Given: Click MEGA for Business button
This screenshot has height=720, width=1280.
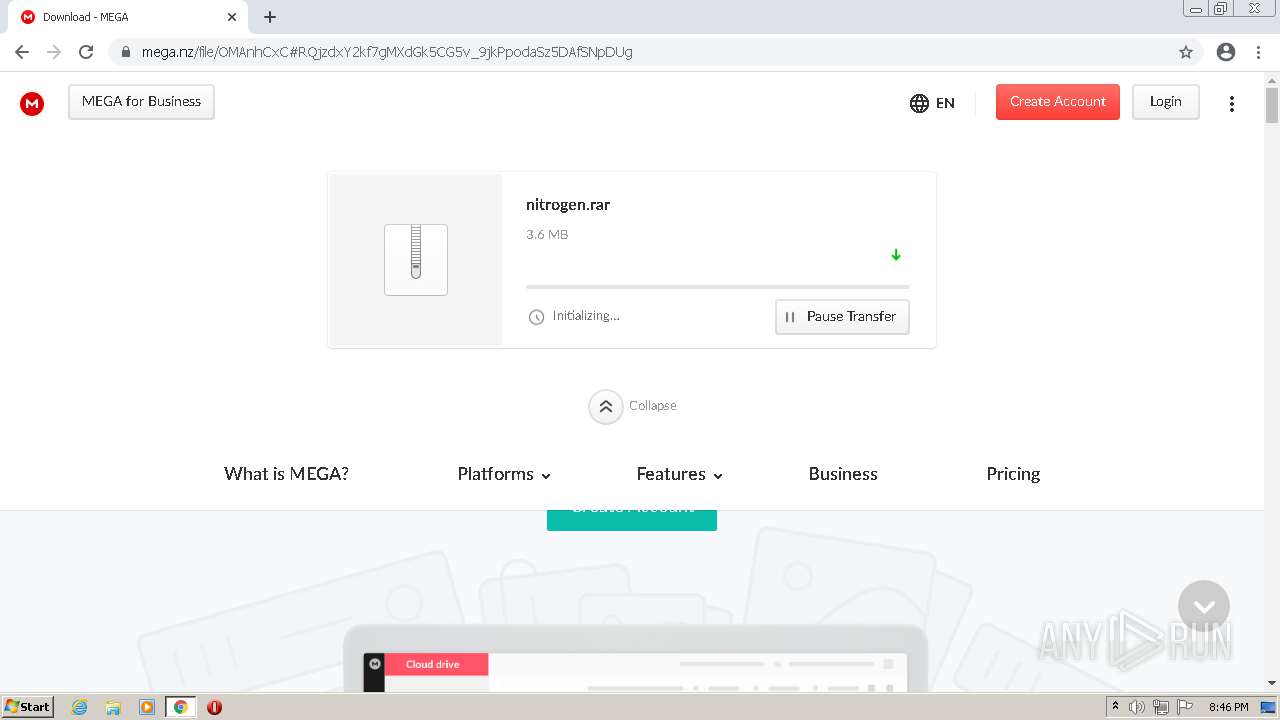Looking at the screenshot, I should (141, 102).
